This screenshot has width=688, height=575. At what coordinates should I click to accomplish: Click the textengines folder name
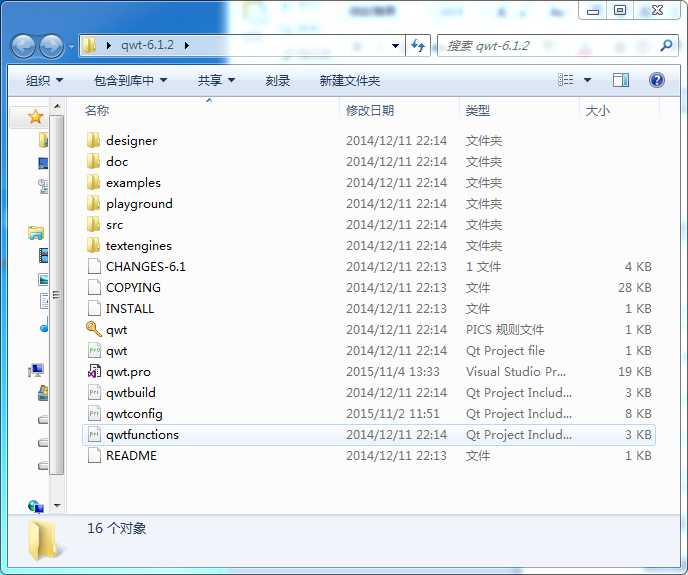tap(139, 246)
